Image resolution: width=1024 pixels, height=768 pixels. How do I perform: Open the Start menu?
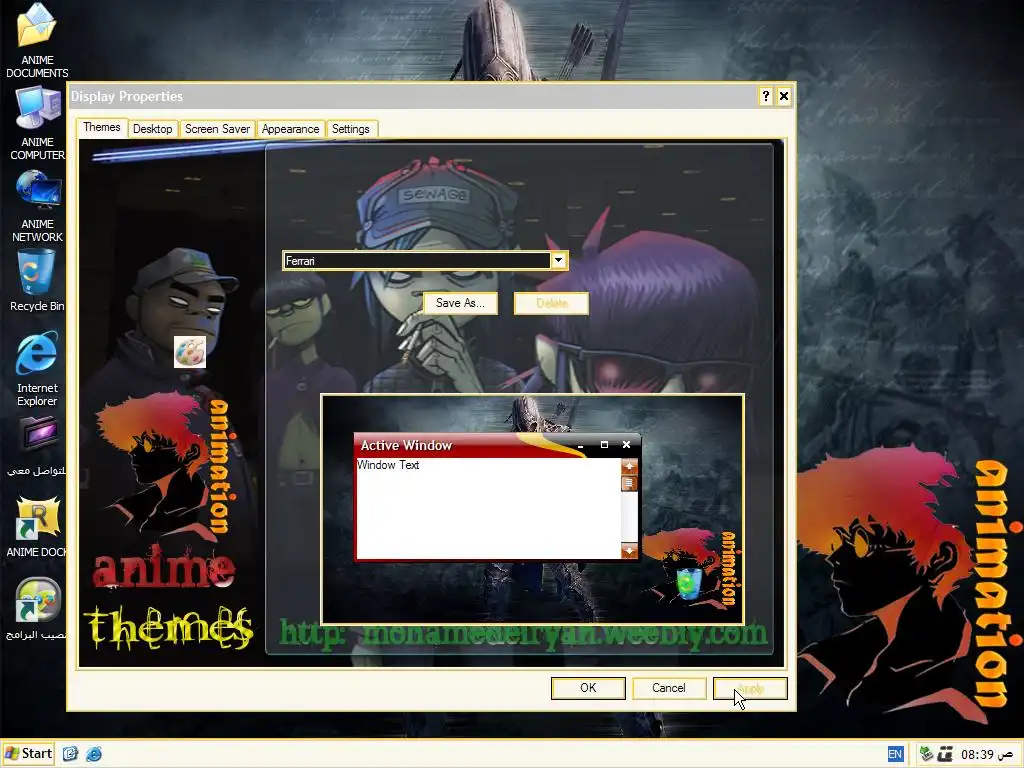(x=28, y=754)
